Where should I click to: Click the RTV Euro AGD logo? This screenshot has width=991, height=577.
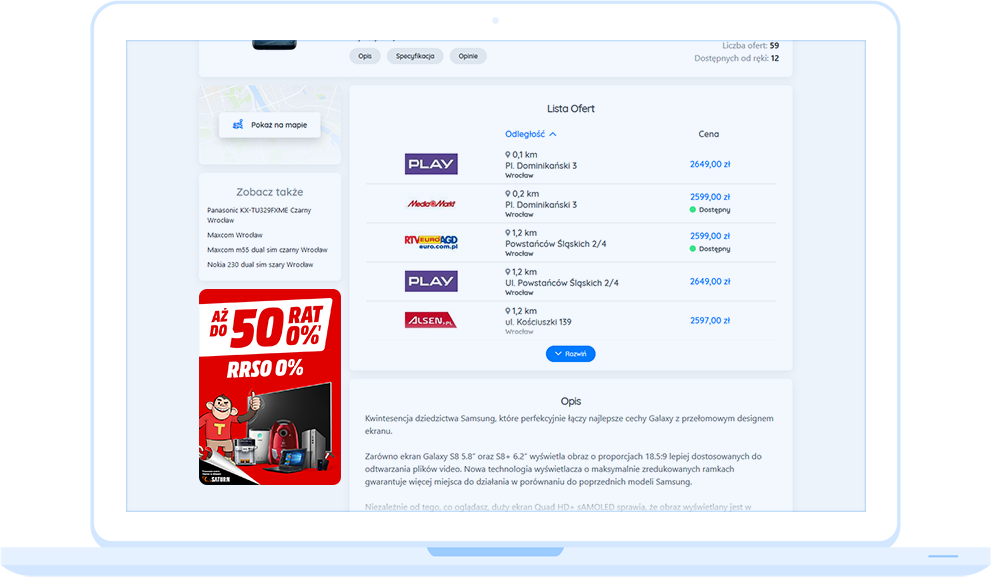pyautogui.click(x=431, y=242)
